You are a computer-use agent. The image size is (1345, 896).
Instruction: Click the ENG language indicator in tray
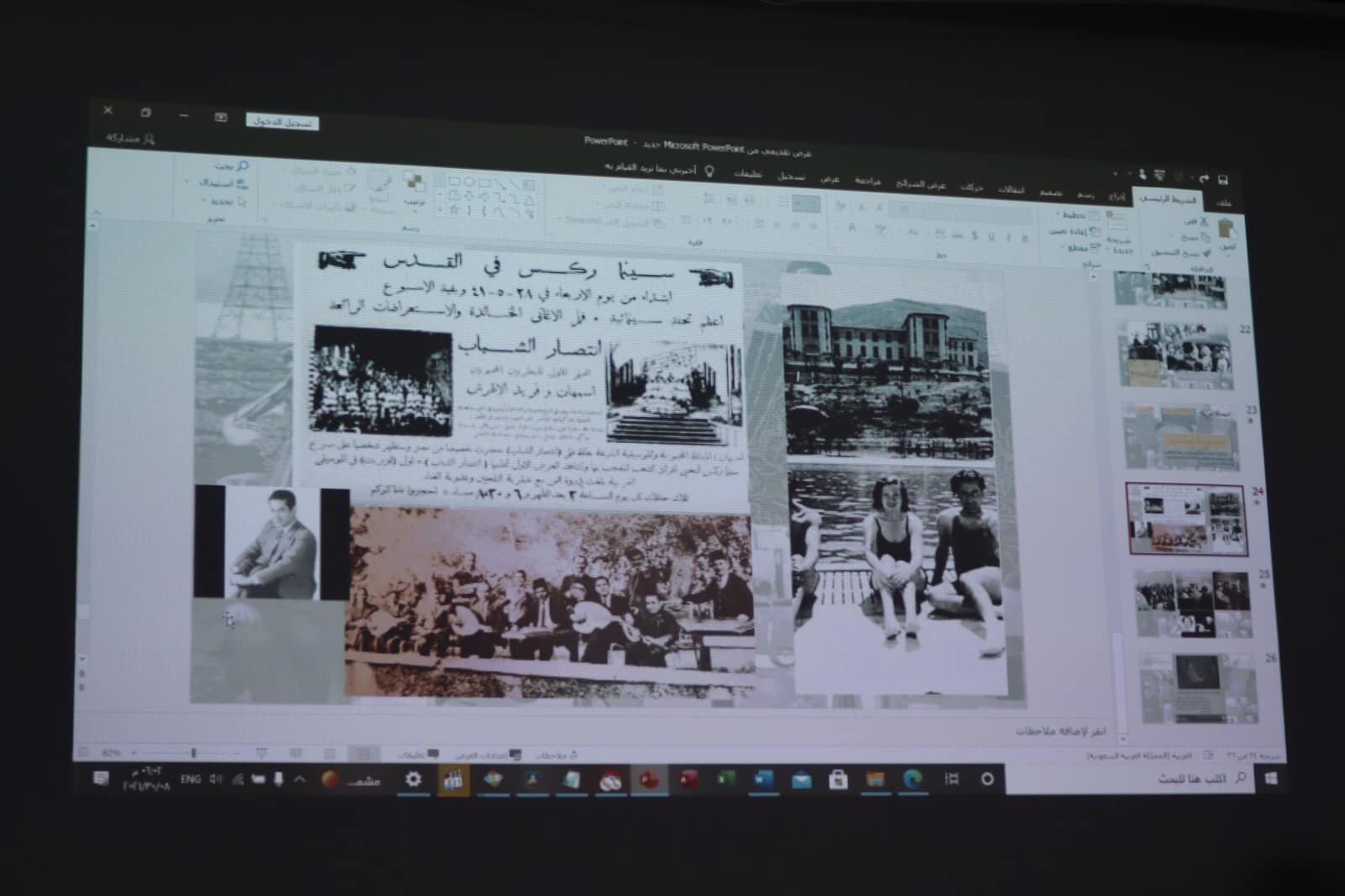[x=191, y=779]
